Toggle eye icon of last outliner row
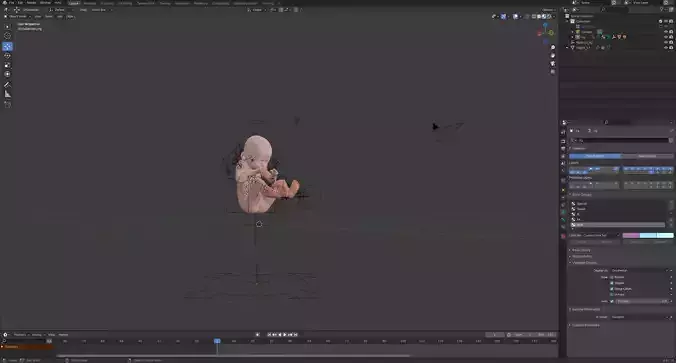The height and width of the screenshot is (363, 676). coord(666,47)
